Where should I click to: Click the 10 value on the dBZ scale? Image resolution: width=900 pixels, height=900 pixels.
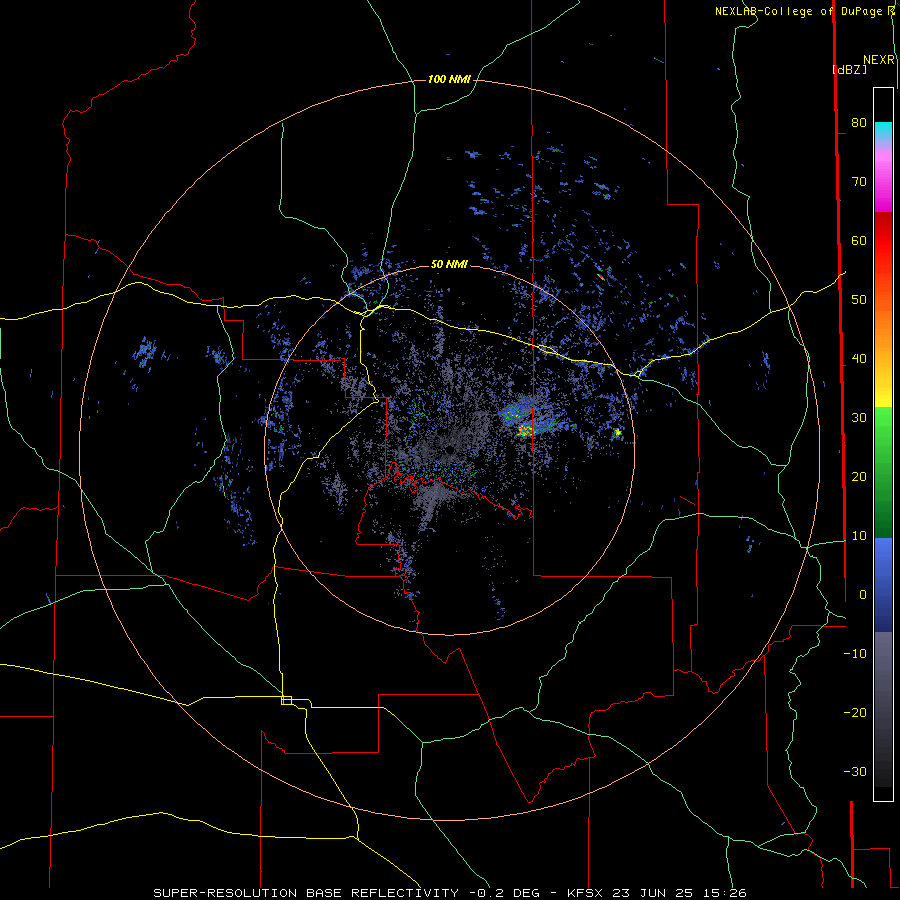(x=859, y=536)
